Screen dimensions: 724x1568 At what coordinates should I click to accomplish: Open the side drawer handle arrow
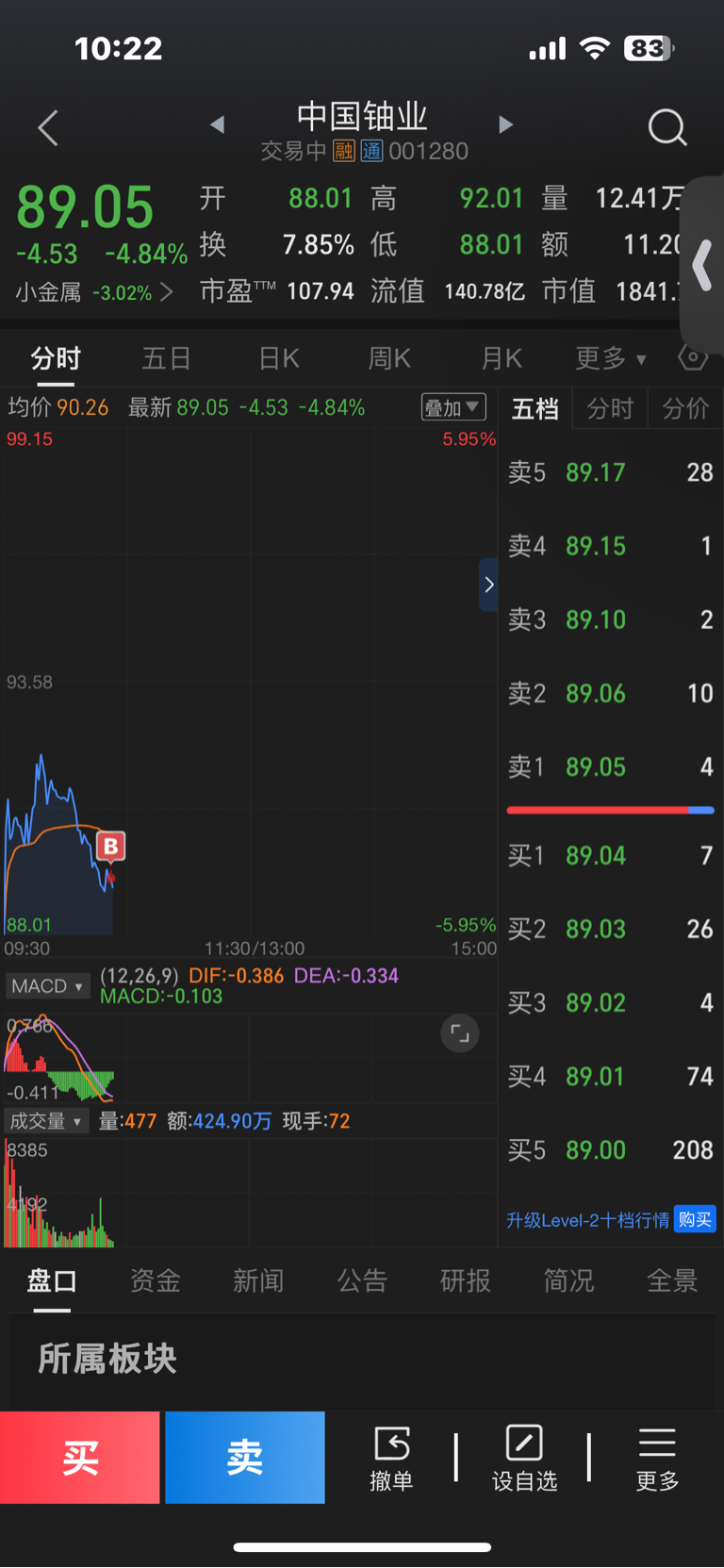coord(701,265)
